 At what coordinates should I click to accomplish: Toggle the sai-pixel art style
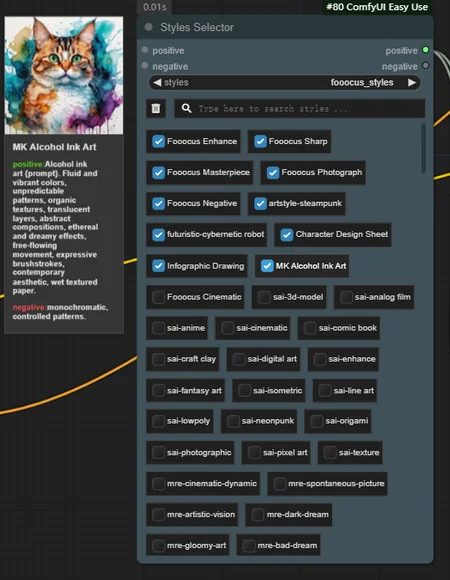coord(254,452)
